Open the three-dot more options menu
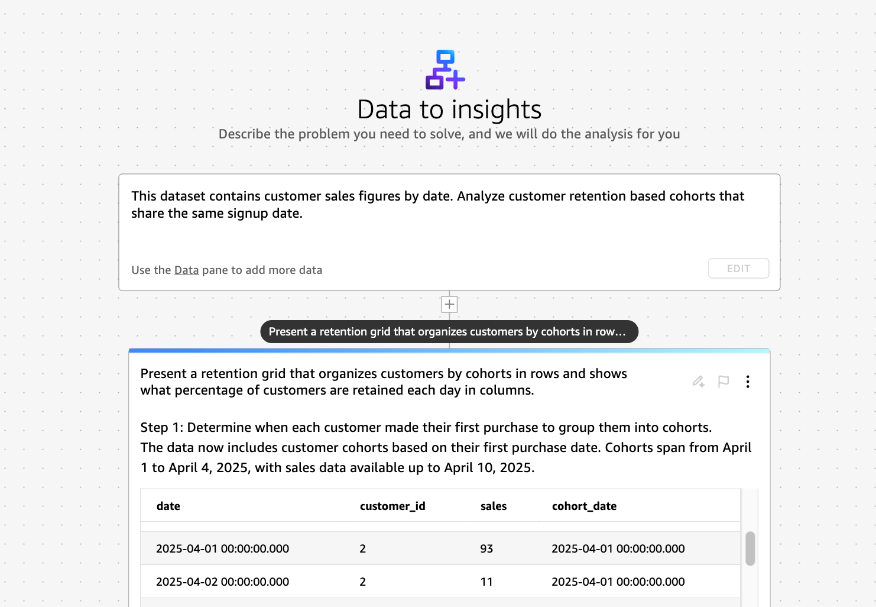This screenshot has height=607, width=876. (x=748, y=381)
